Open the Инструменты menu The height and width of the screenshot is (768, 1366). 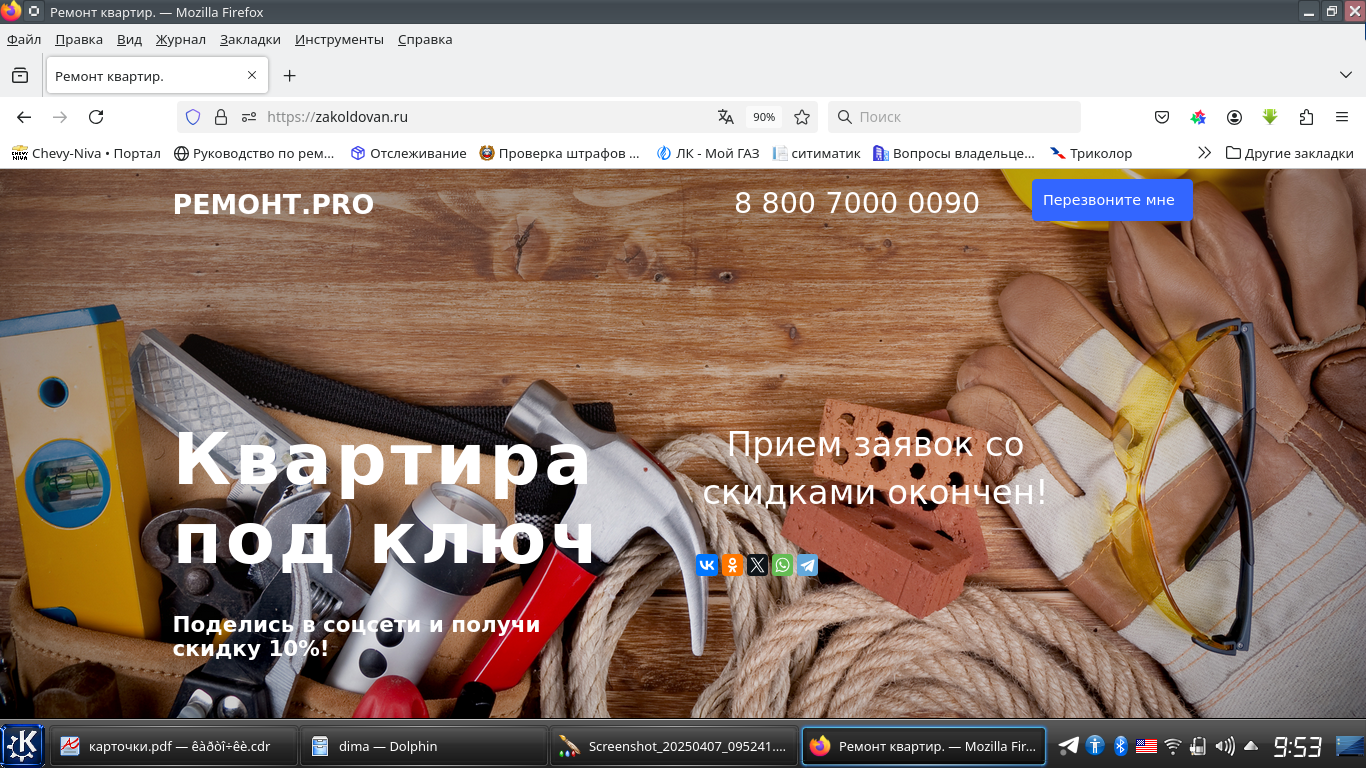click(339, 39)
